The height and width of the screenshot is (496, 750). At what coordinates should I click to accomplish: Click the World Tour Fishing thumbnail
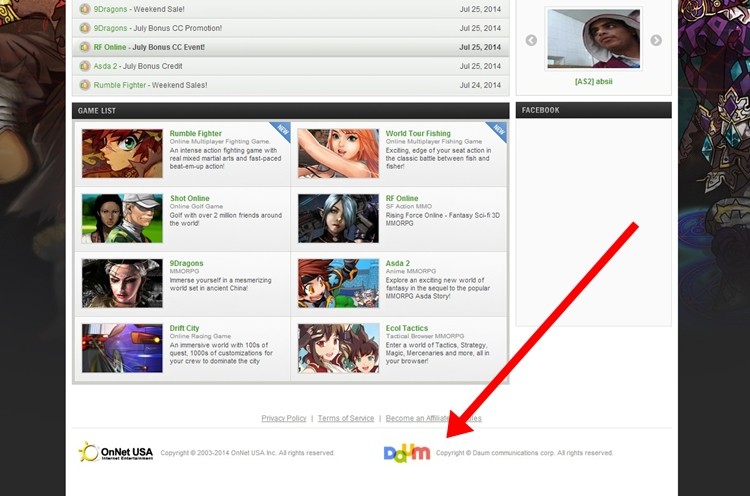338,154
